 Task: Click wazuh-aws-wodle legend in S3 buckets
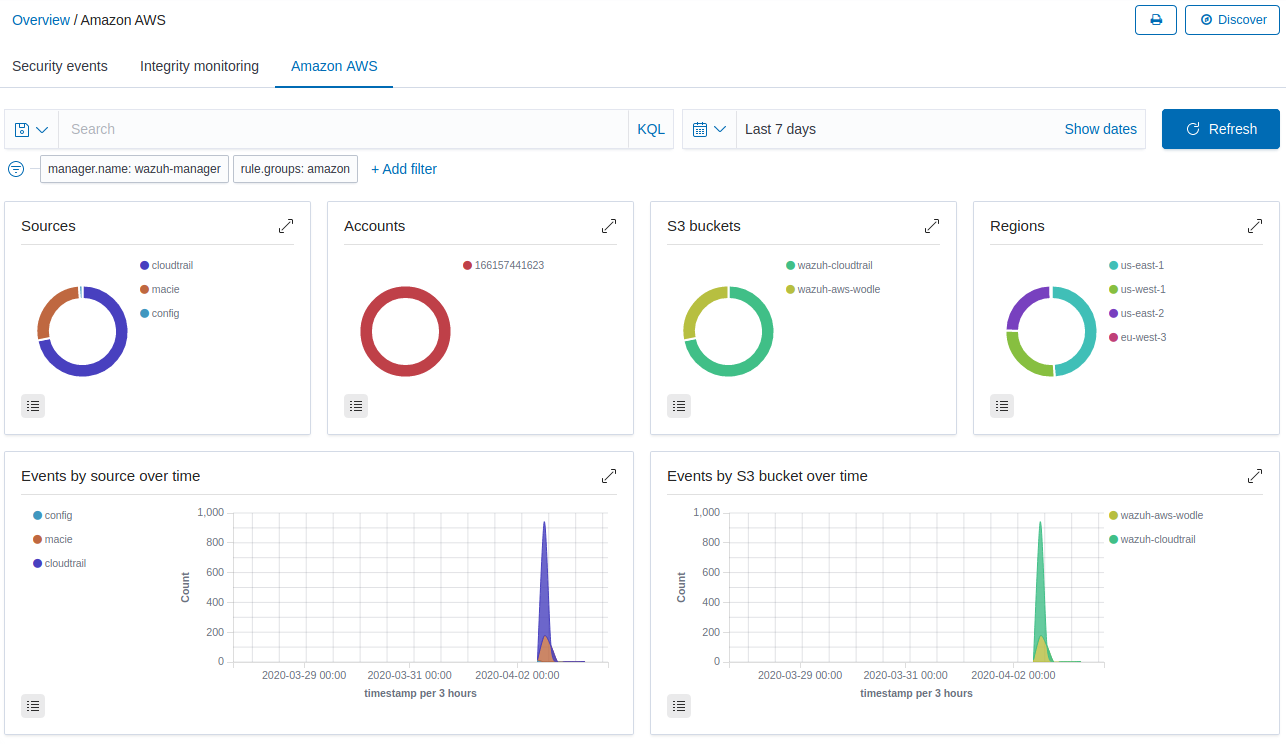(x=833, y=289)
